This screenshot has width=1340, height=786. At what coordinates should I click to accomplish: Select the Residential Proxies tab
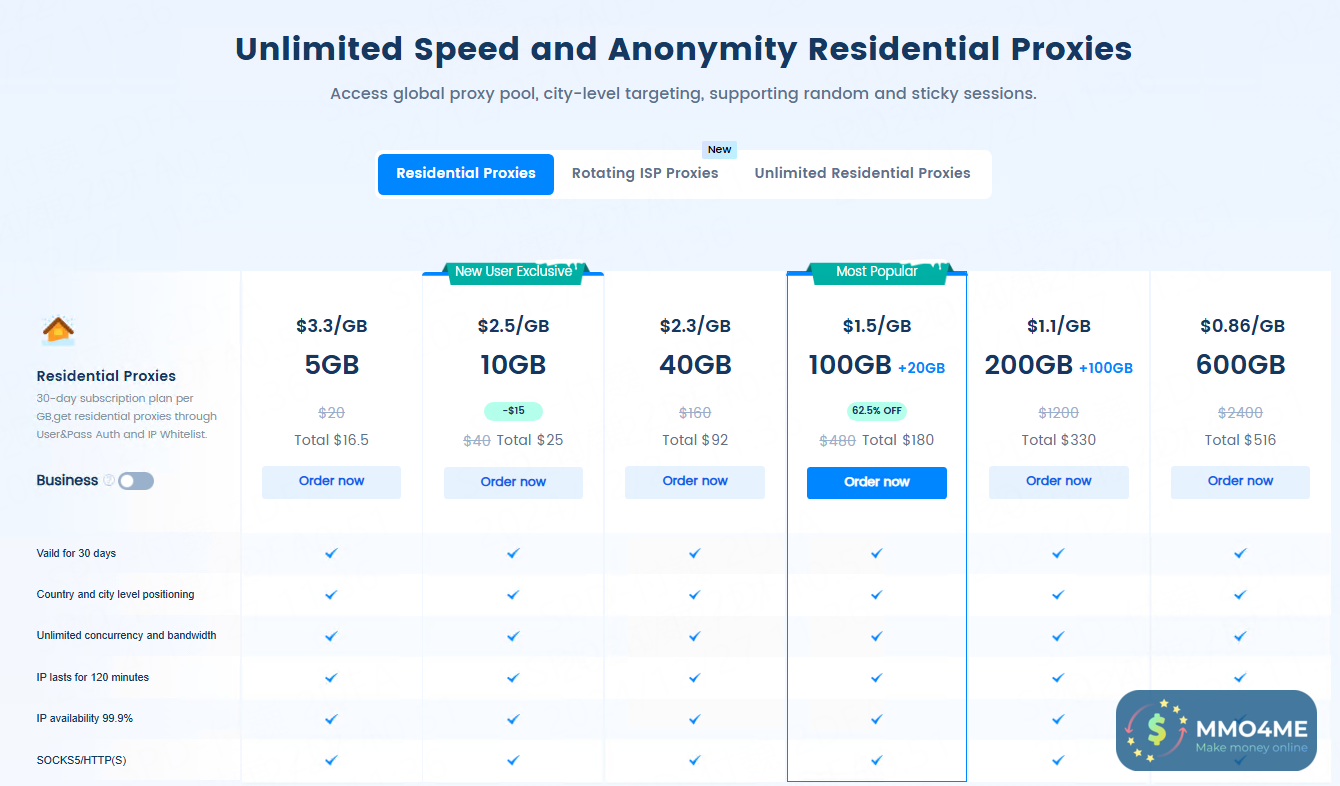[466, 174]
